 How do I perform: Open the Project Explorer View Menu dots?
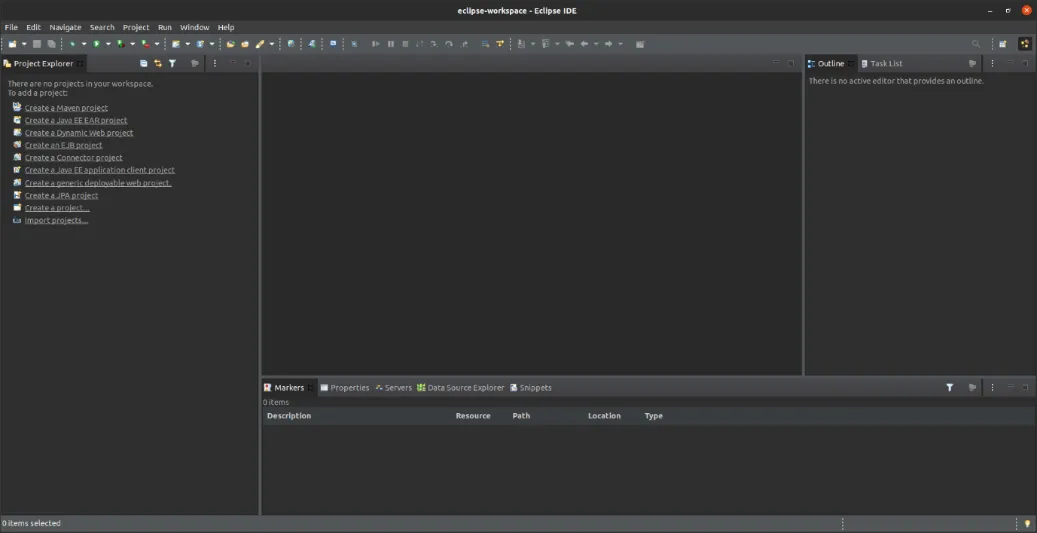pyautogui.click(x=215, y=63)
